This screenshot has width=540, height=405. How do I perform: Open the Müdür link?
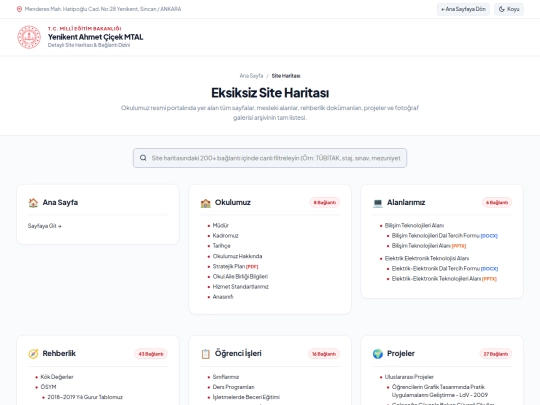(x=220, y=226)
